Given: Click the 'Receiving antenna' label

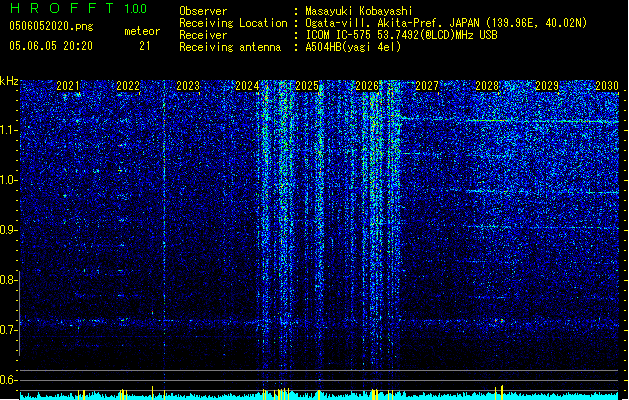Looking at the screenshot, I should 230,47.
